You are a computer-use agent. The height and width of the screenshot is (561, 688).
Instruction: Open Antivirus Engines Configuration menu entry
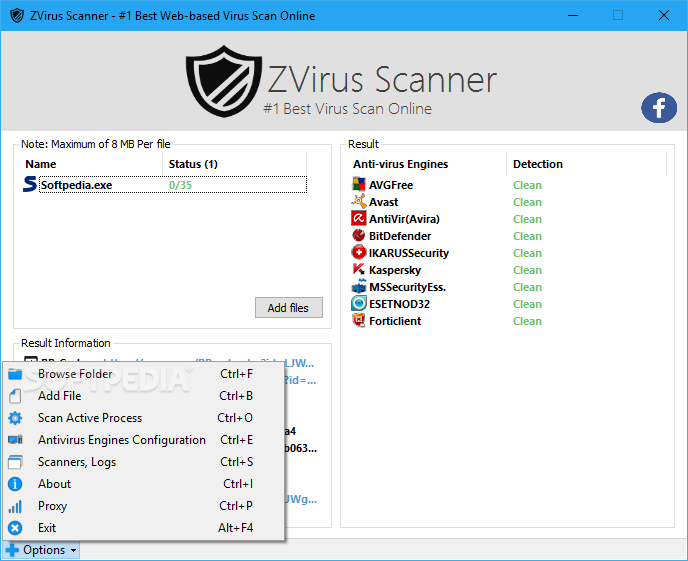click(144, 440)
